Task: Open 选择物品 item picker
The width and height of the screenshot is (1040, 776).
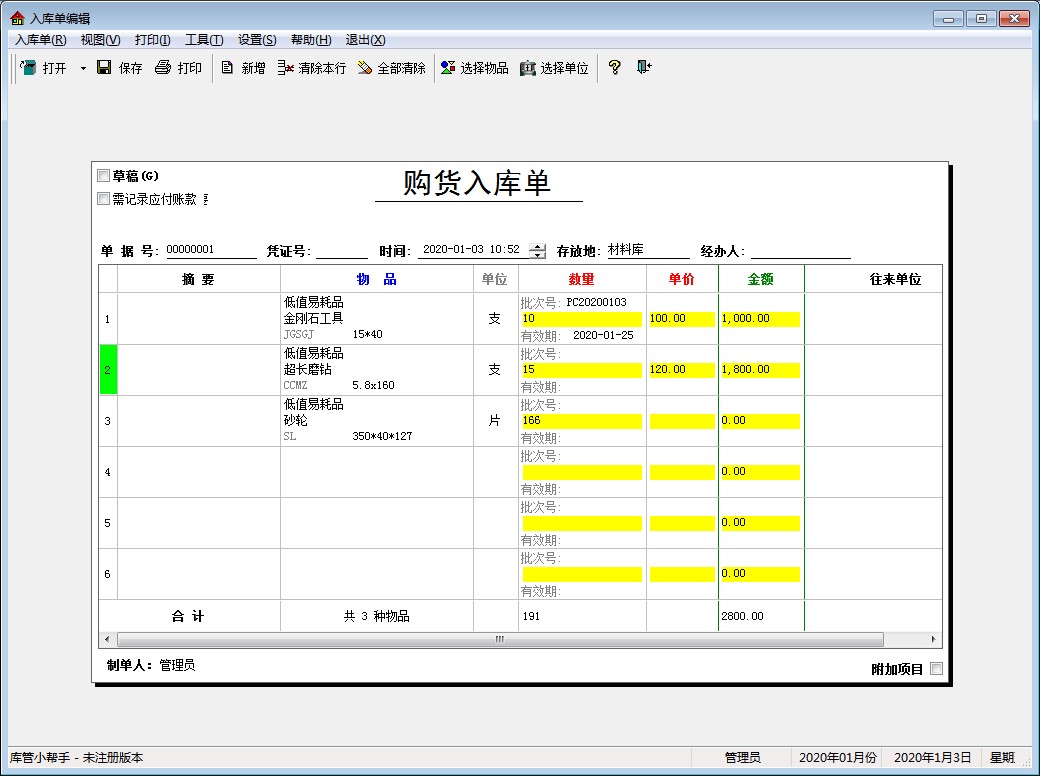Action: click(x=448, y=68)
